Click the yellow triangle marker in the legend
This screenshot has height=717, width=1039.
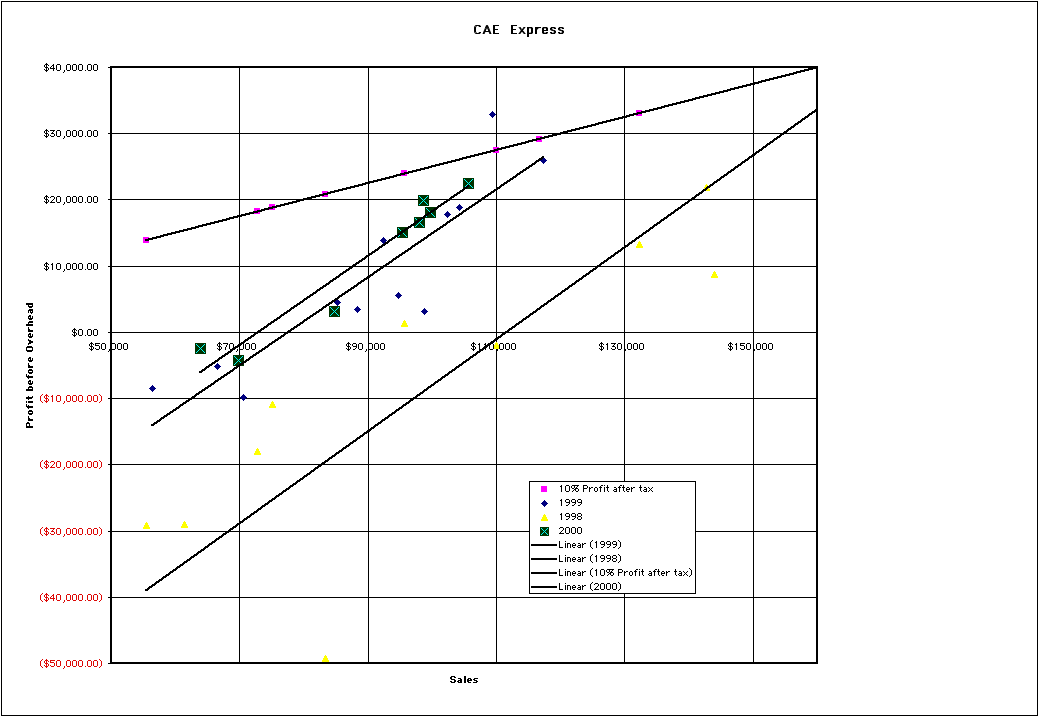[x=544, y=517]
